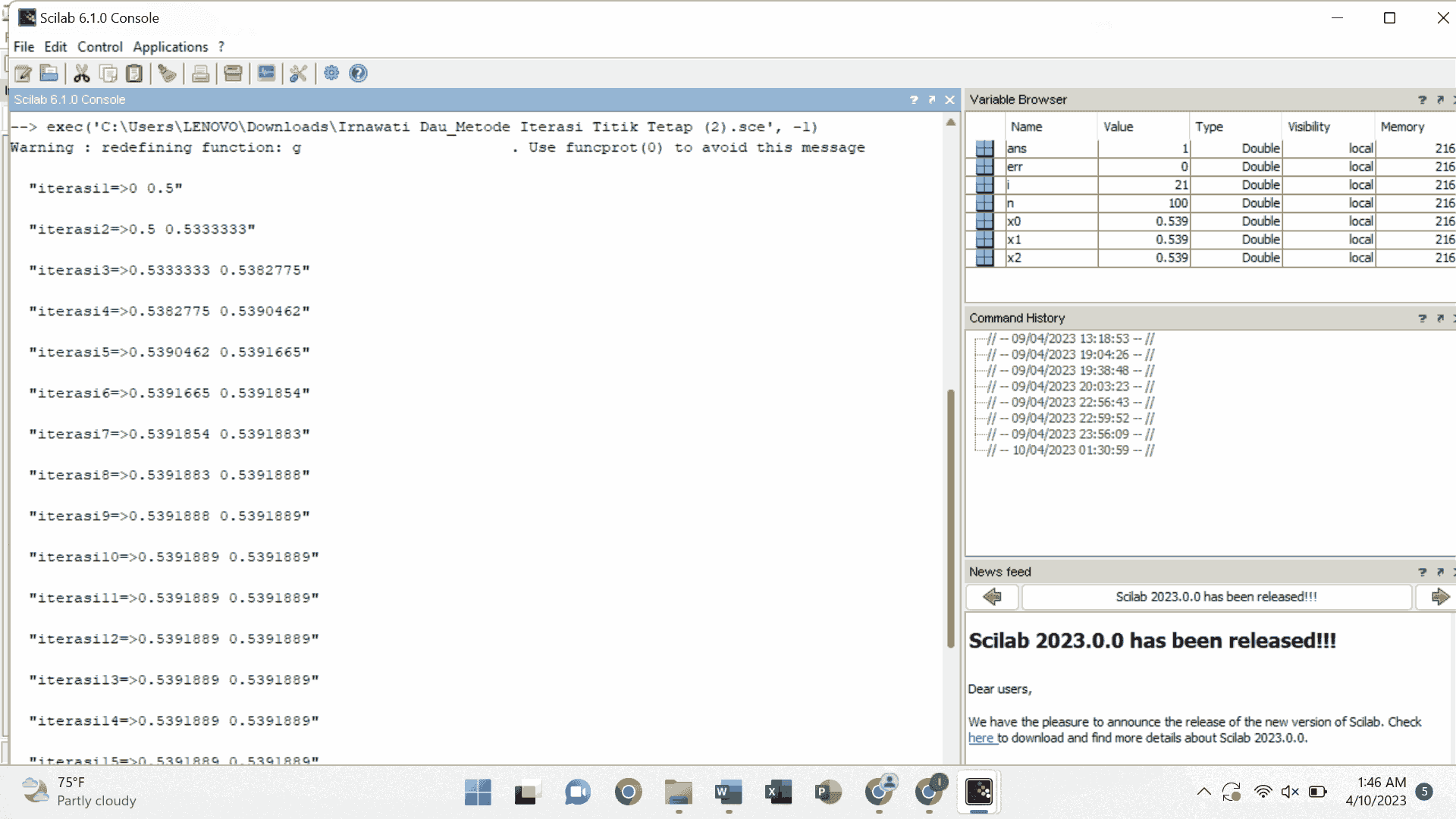Click the console panel help question mark
Image resolution: width=1456 pixels, height=819 pixels.
point(914,99)
